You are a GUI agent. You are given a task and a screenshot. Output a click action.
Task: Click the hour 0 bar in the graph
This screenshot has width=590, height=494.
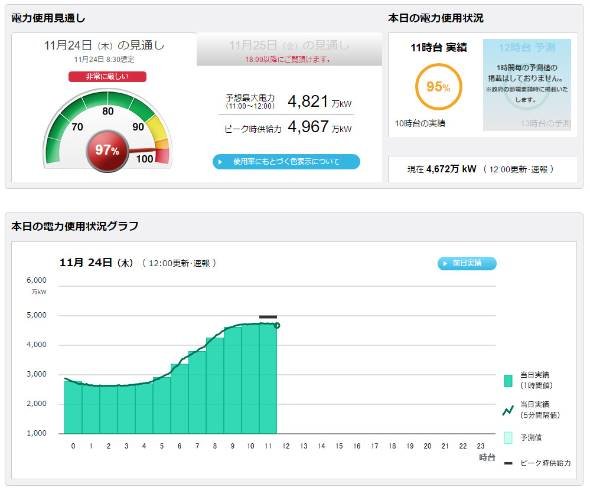pyautogui.click(x=73, y=407)
